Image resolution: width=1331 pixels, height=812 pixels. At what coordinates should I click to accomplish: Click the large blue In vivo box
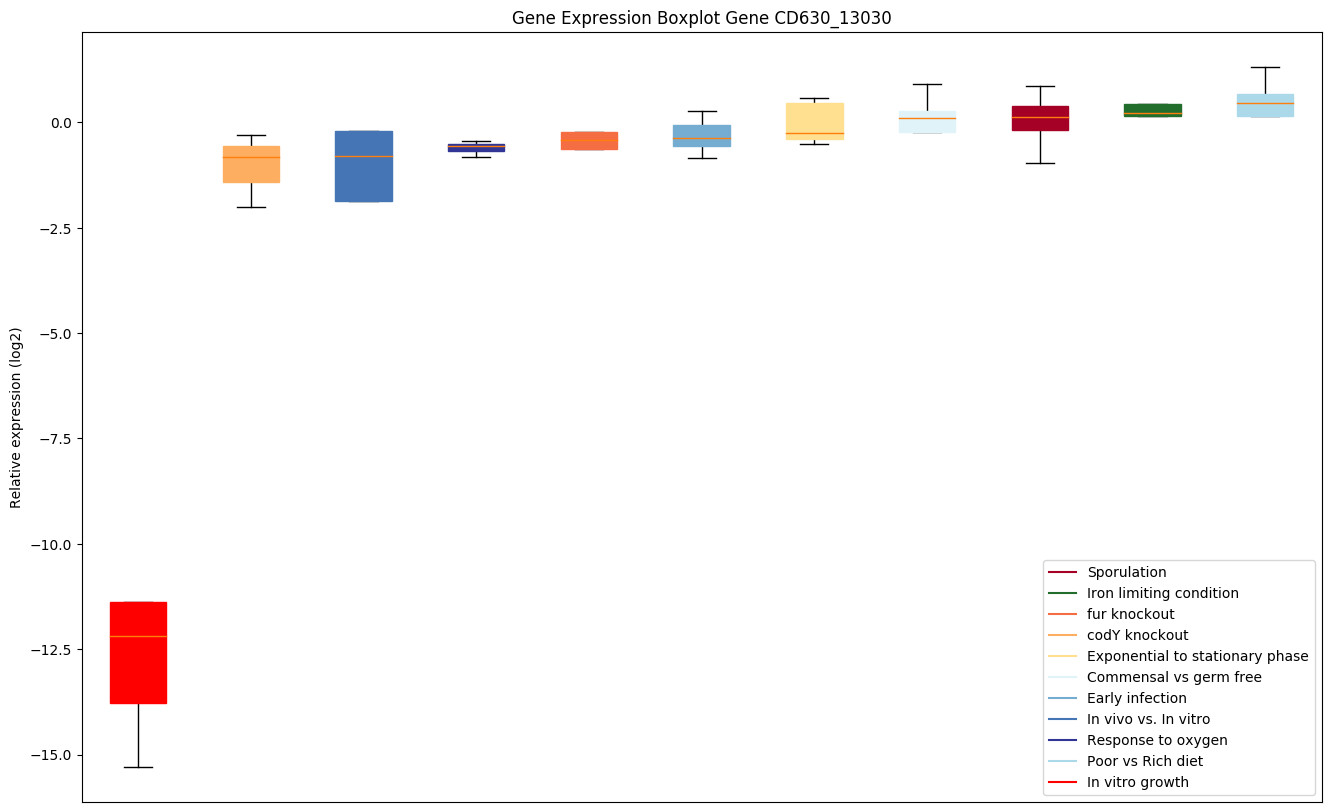tap(363, 166)
